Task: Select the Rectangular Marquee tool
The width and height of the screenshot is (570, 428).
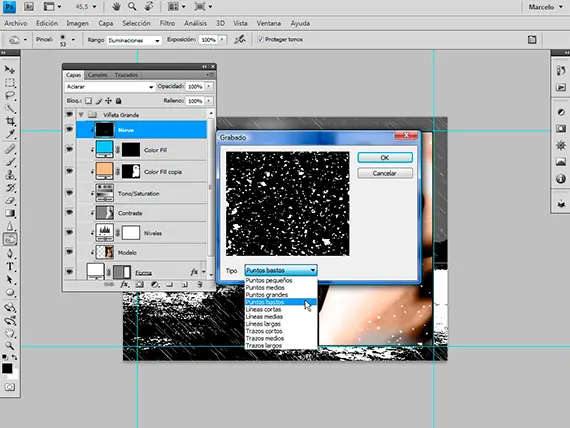Action: click(x=10, y=83)
